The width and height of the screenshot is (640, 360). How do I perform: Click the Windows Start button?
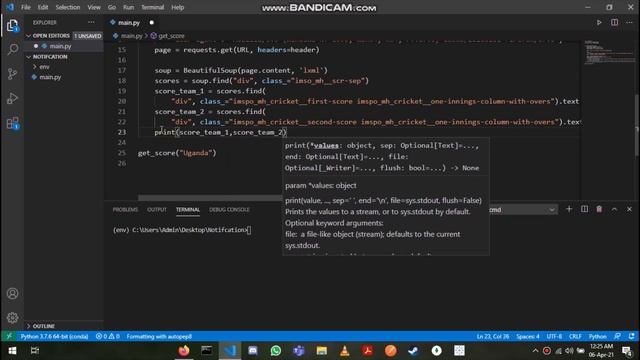[12, 351]
